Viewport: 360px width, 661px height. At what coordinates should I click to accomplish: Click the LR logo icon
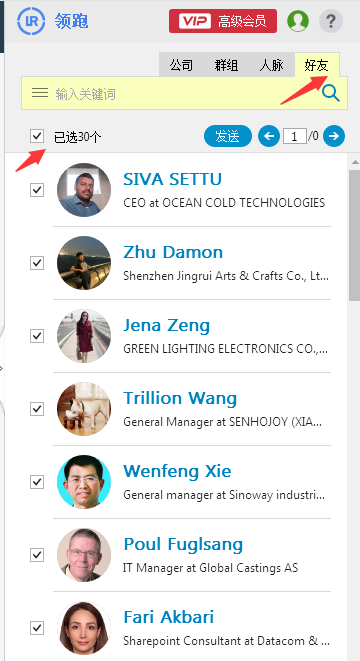tap(31, 20)
